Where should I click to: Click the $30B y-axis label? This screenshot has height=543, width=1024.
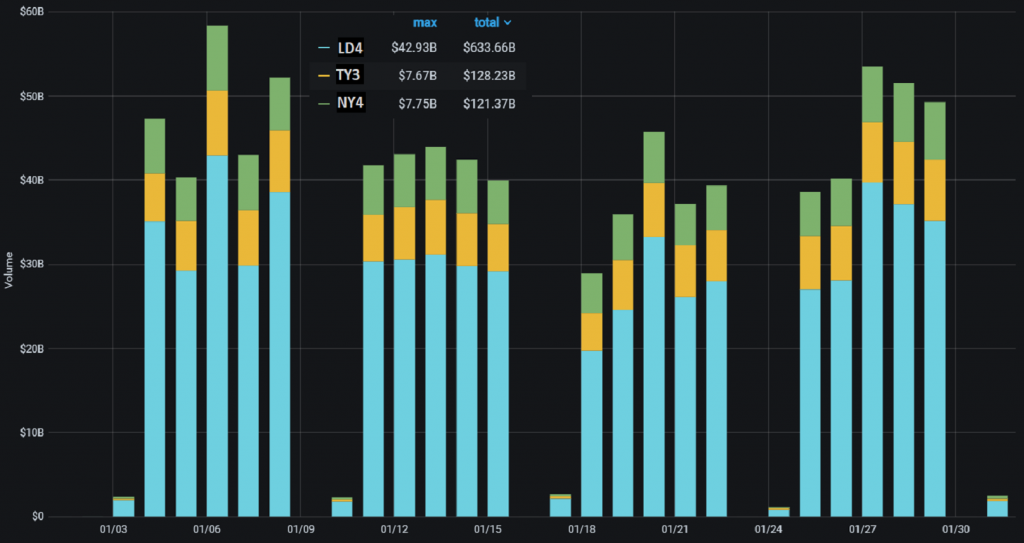point(33,264)
